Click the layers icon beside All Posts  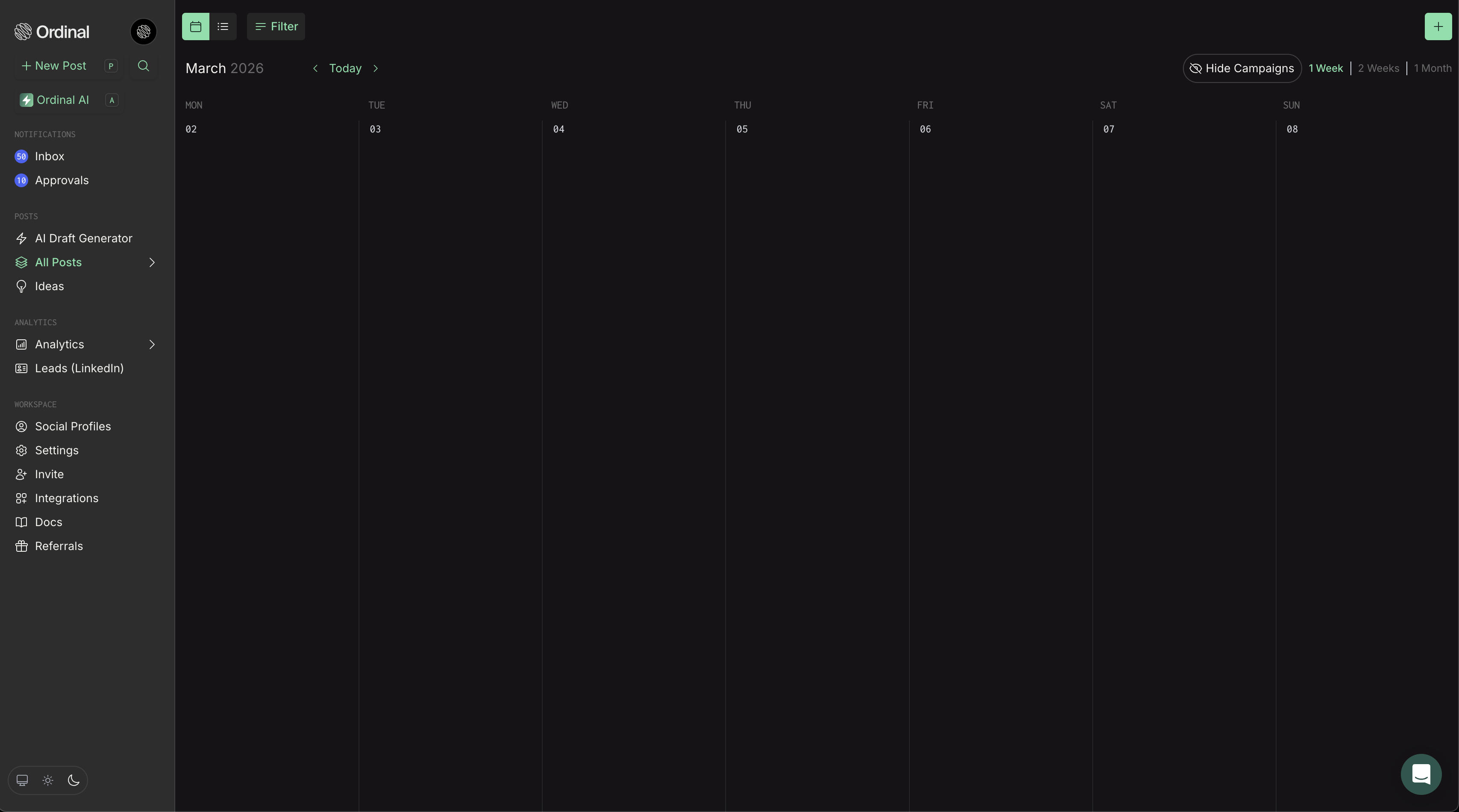(21, 262)
